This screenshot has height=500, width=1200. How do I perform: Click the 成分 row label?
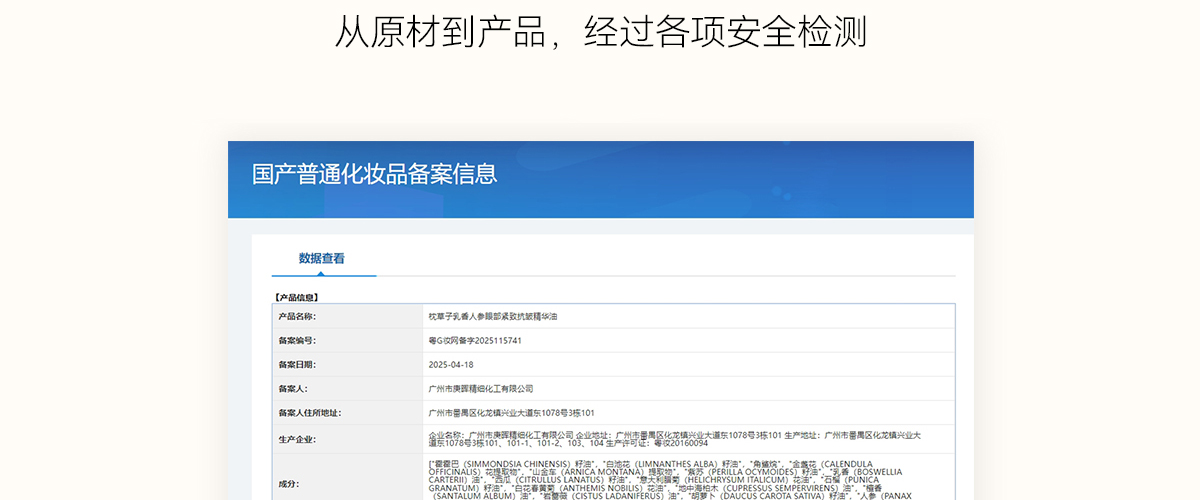click(x=288, y=483)
